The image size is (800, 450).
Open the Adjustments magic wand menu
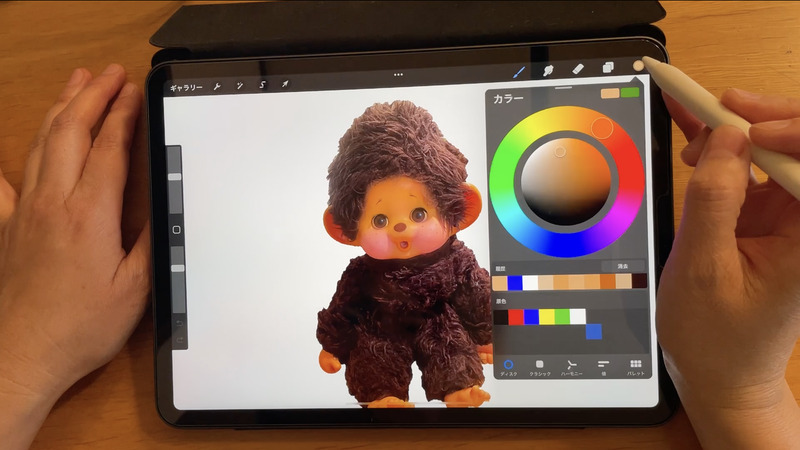click(x=240, y=85)
